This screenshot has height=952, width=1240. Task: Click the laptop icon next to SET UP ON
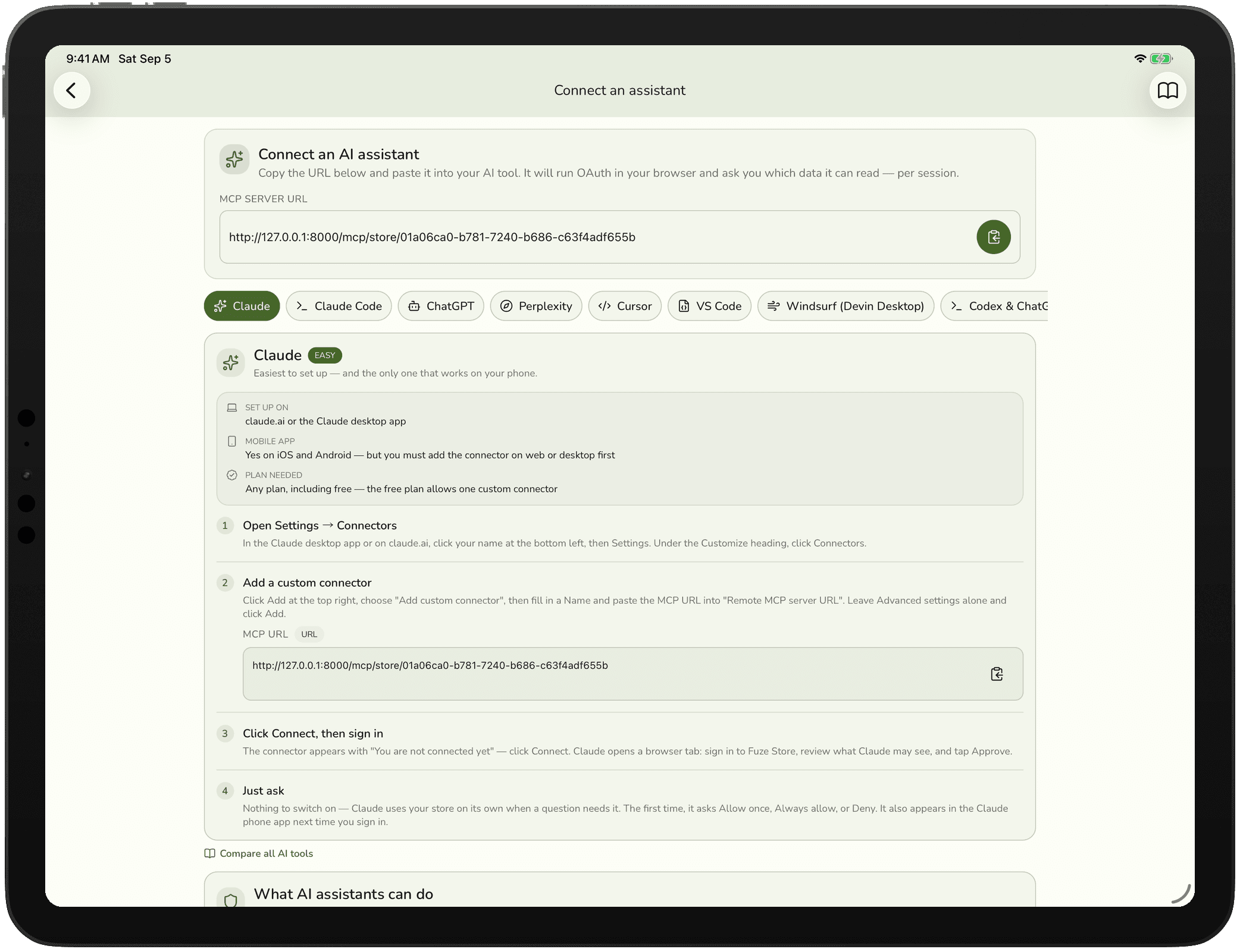click(232, 408)
